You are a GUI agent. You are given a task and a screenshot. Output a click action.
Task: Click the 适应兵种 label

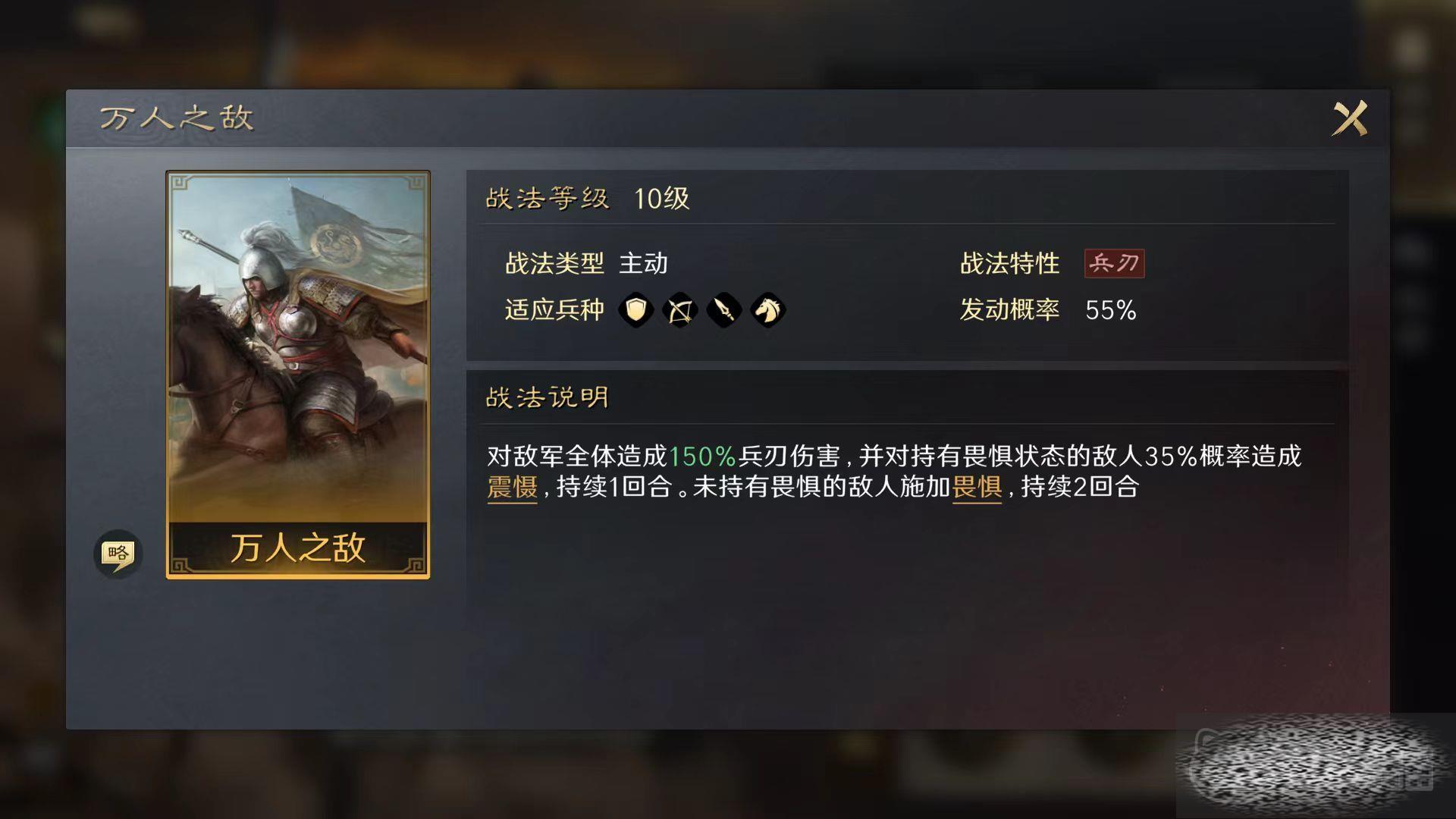[x=554, y=310]
